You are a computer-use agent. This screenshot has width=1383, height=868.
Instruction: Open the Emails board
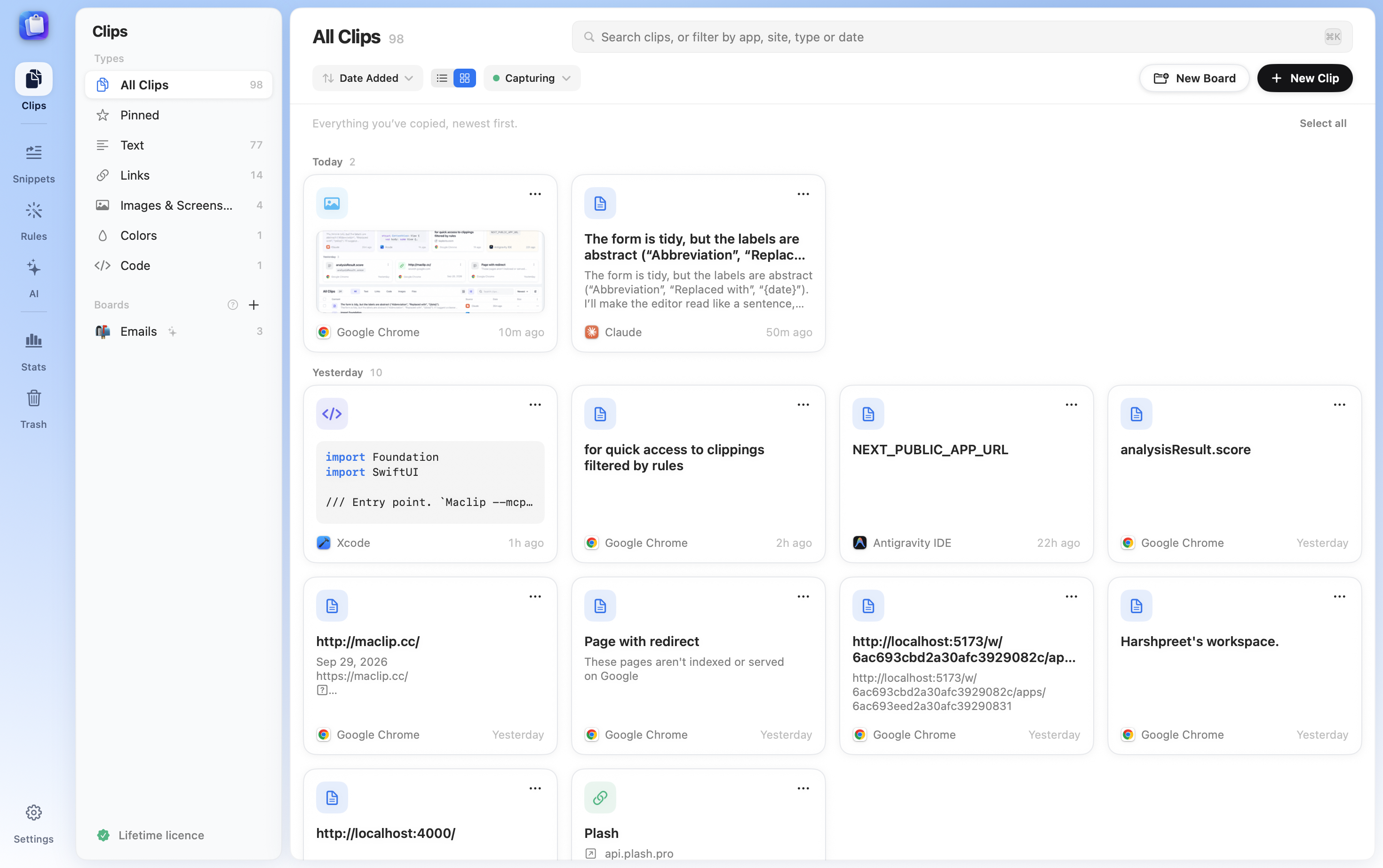point(179,331)
